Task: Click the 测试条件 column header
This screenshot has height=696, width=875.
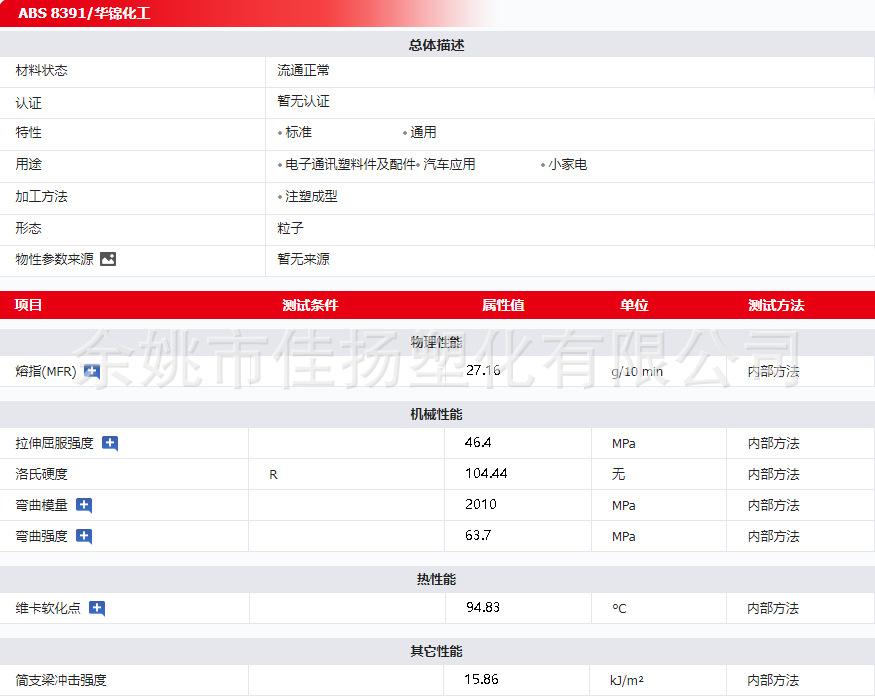Action: 310,305
